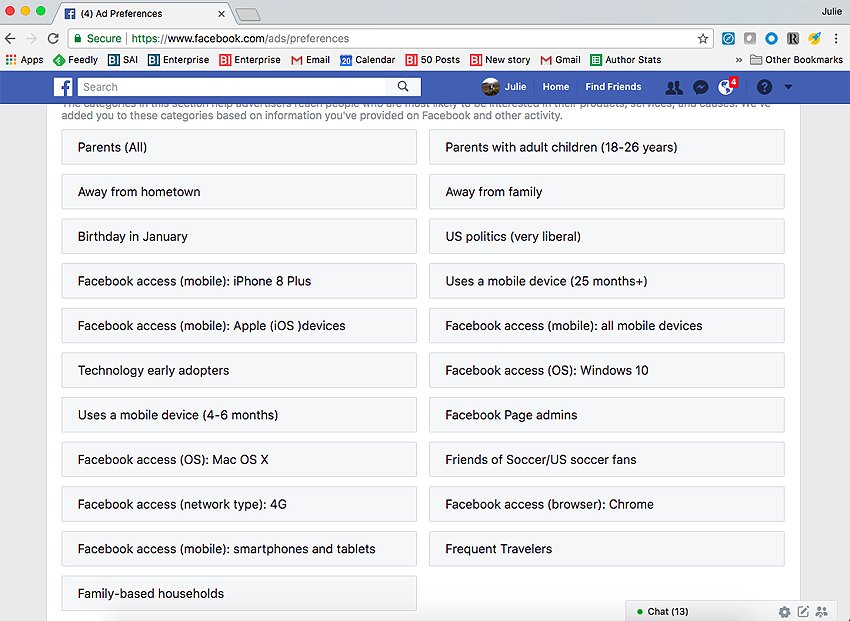Select the Windows 10 category
This screenshot has width=850, height=621.
click(x=607, y=370)
